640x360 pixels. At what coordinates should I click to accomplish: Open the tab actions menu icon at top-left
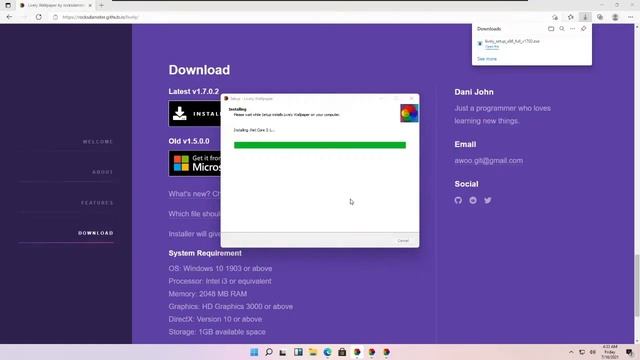click(8, 5)
